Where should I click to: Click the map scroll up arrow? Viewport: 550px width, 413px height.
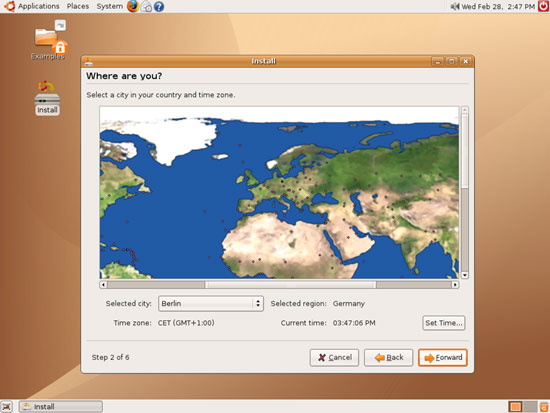465,110
